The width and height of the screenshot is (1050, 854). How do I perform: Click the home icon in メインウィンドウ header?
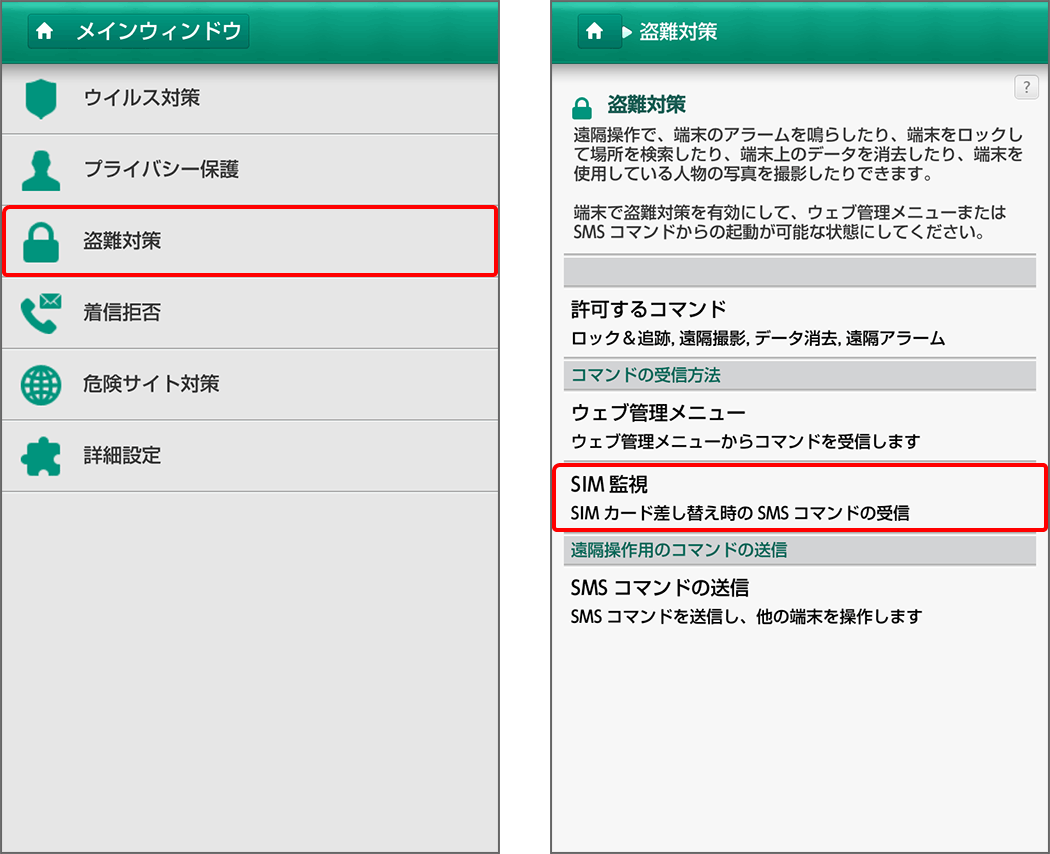click(44, 31)
